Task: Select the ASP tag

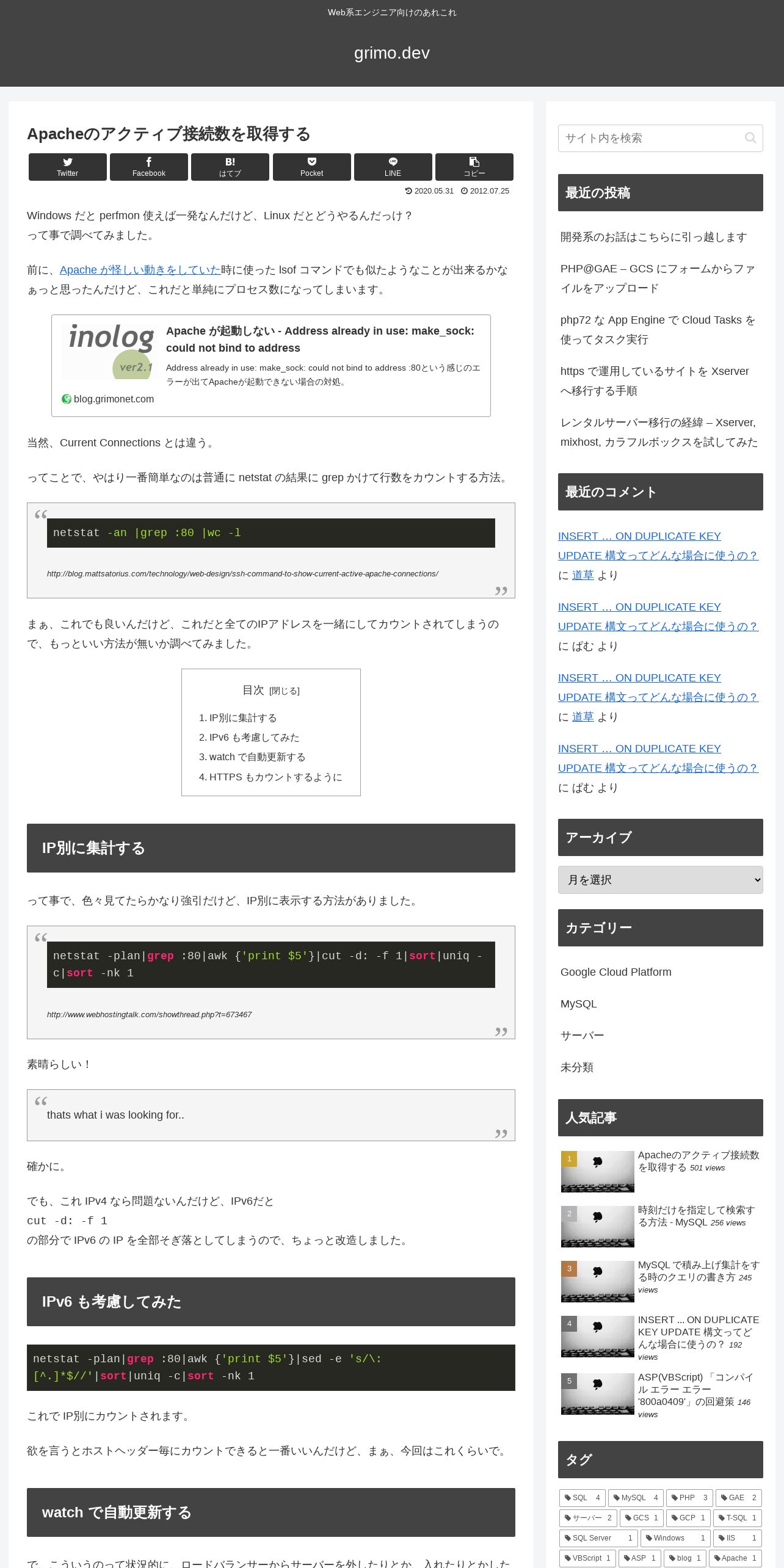Action: click(640, 1558)
